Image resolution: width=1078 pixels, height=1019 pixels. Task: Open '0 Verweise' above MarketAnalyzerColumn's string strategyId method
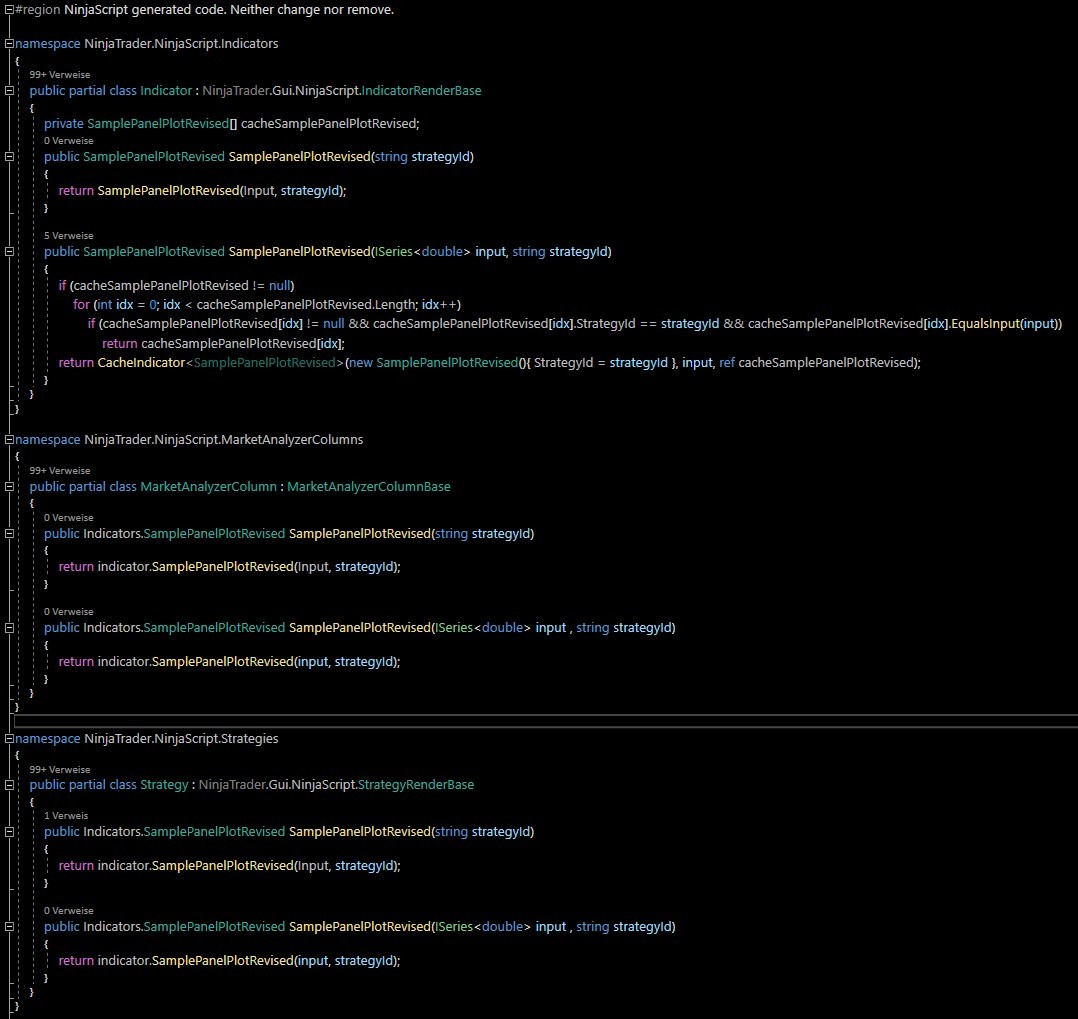click(x=69, y=517)
